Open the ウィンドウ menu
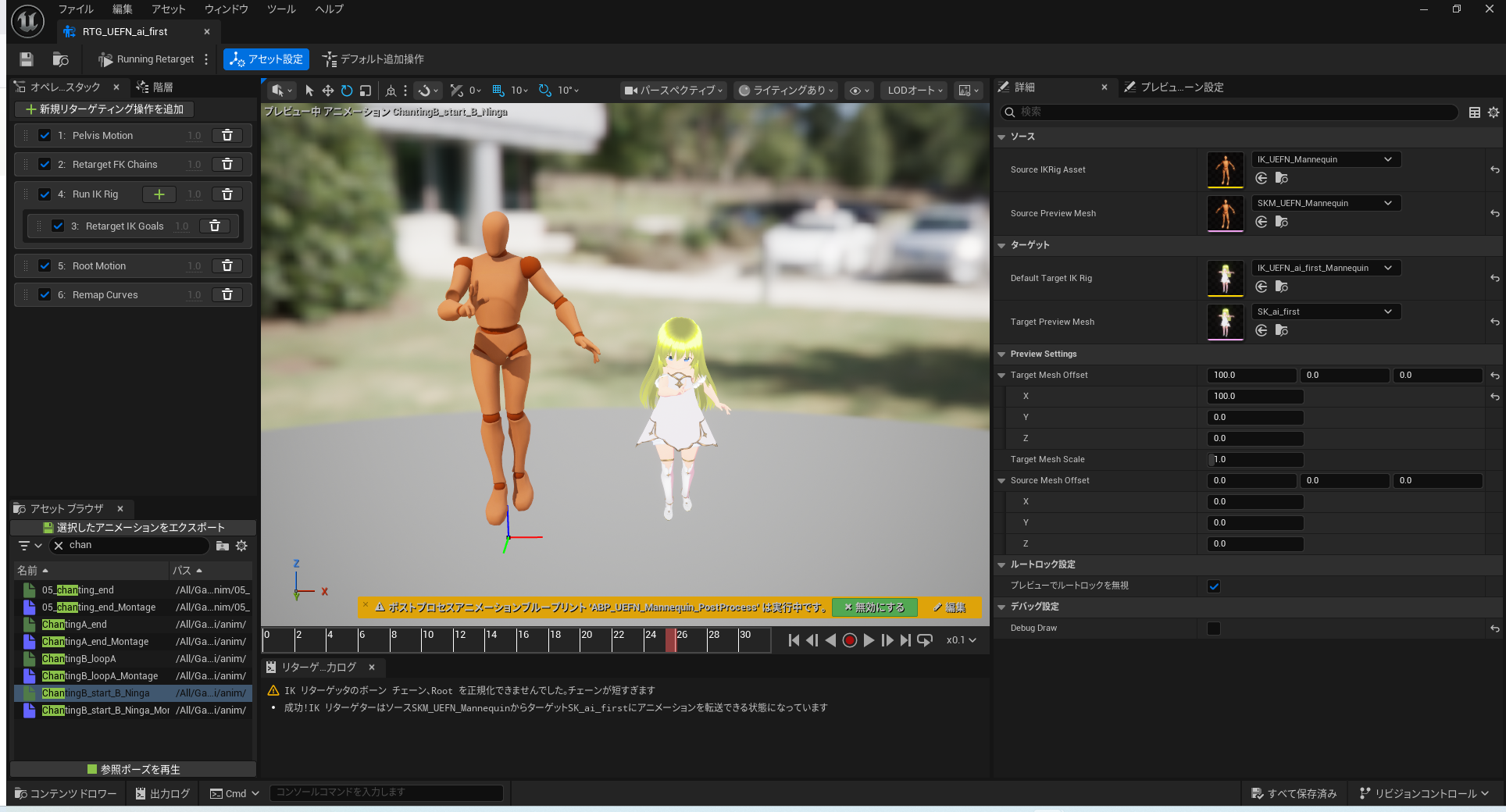 (x=226, y=9)
